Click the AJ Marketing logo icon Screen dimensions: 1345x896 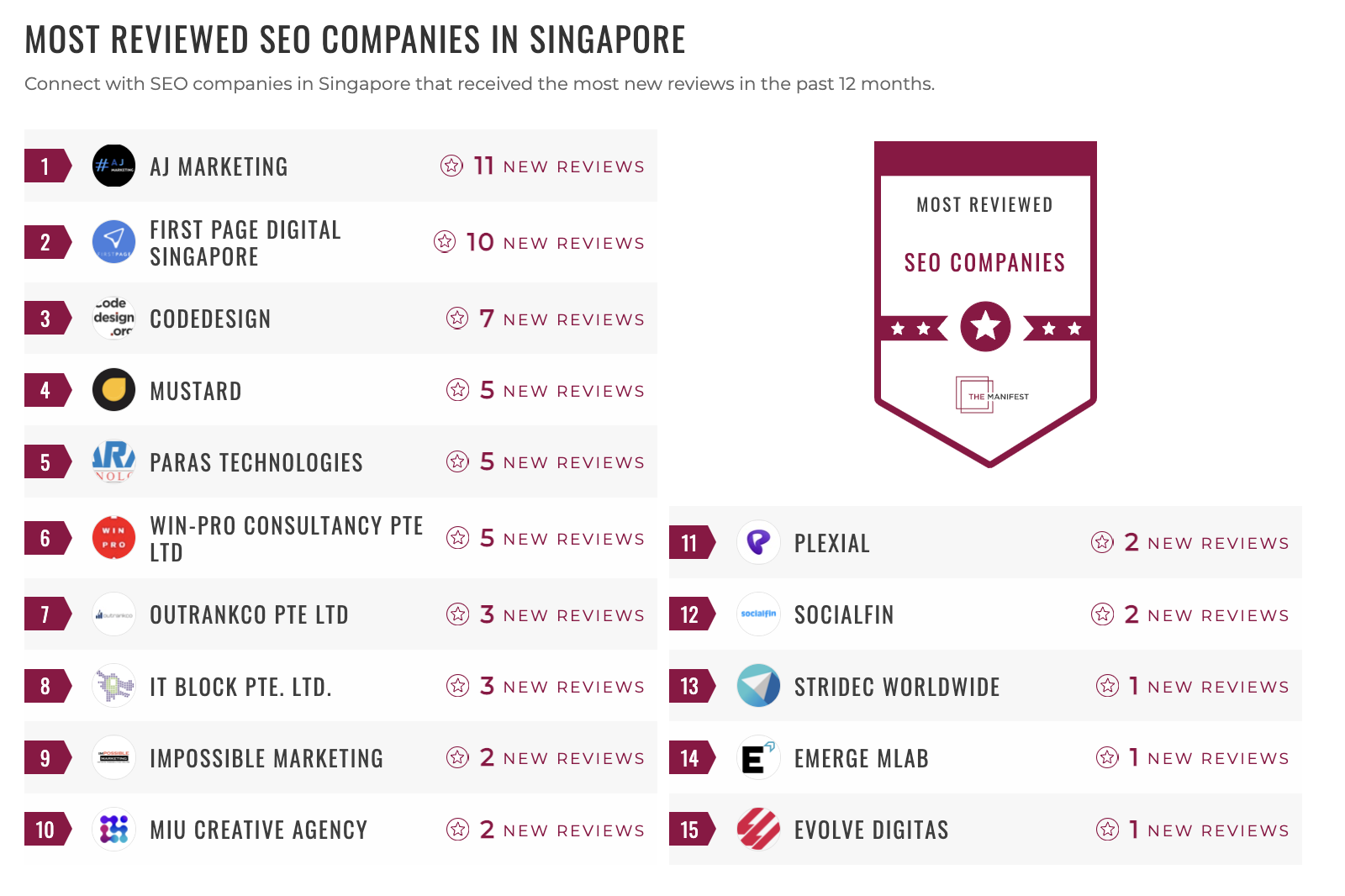pos(113,166)
